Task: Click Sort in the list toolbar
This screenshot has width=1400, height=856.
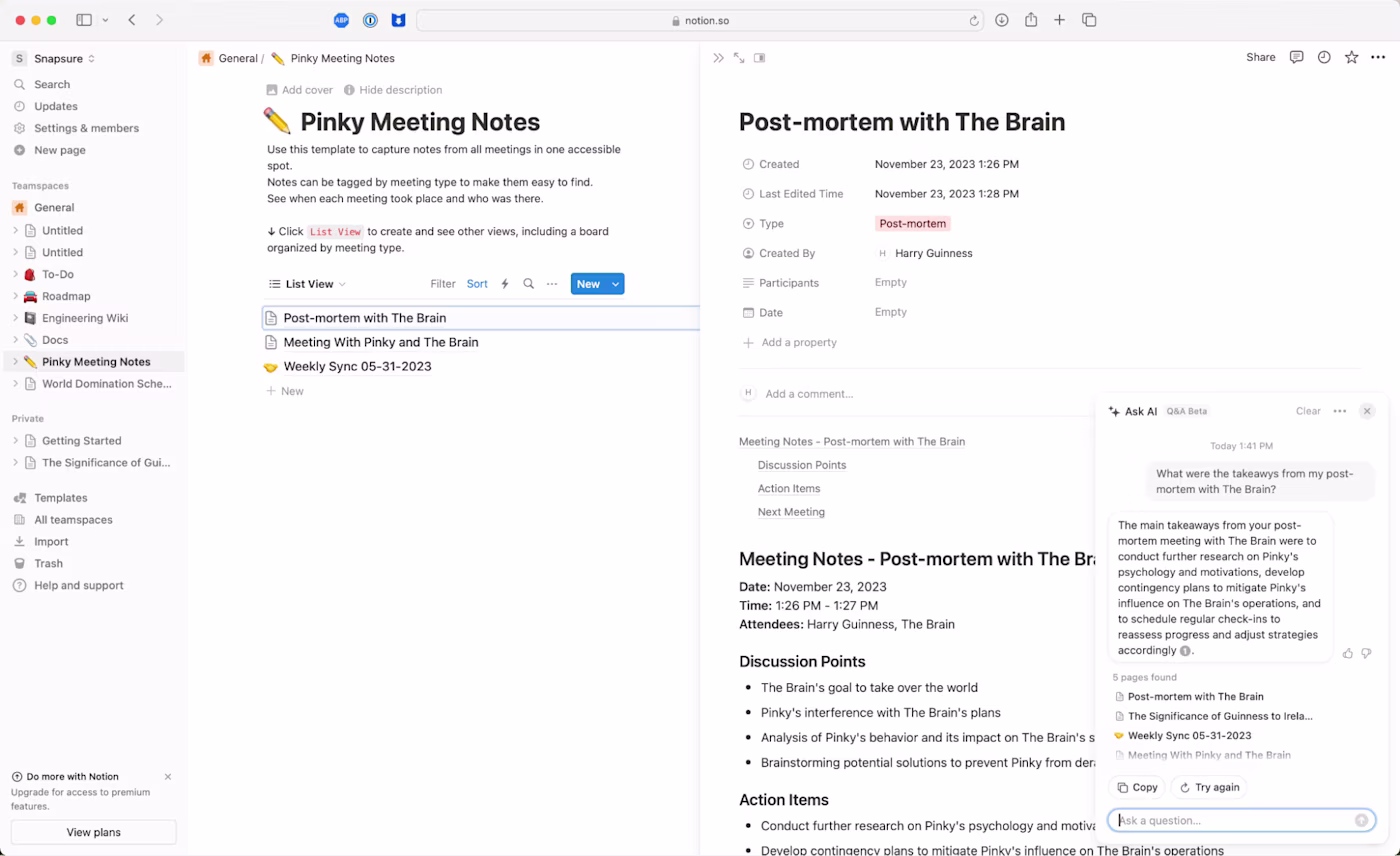Action: click(x=477, y=284)
